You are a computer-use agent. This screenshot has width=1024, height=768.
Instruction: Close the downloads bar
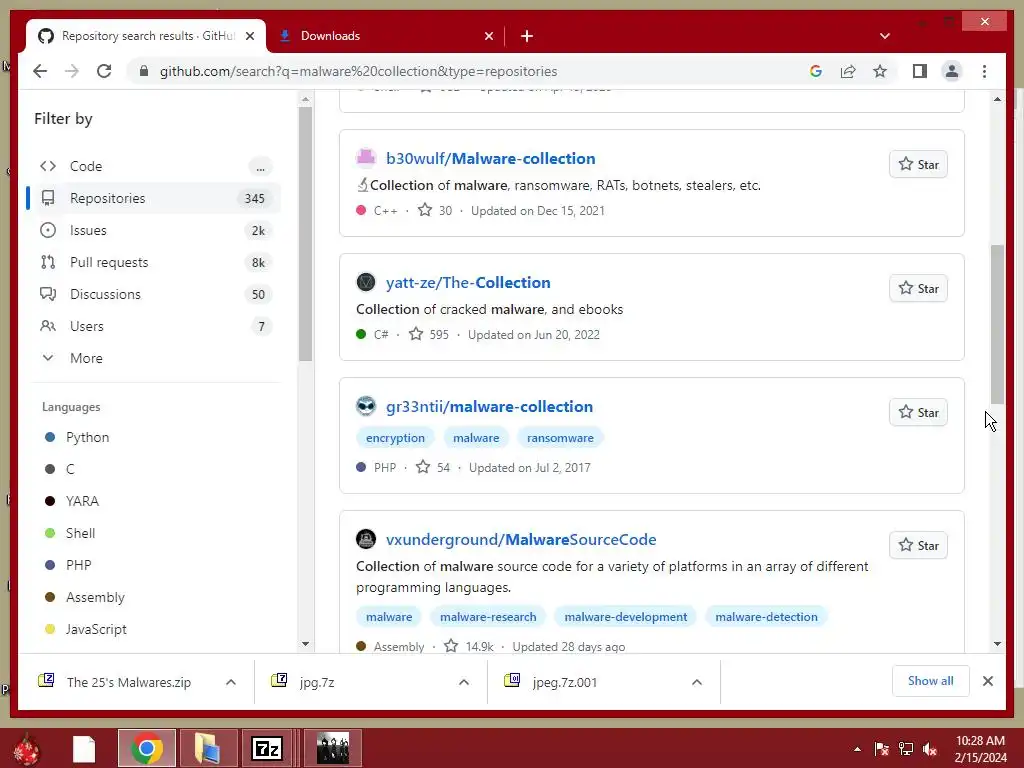[x=988, y=681]
